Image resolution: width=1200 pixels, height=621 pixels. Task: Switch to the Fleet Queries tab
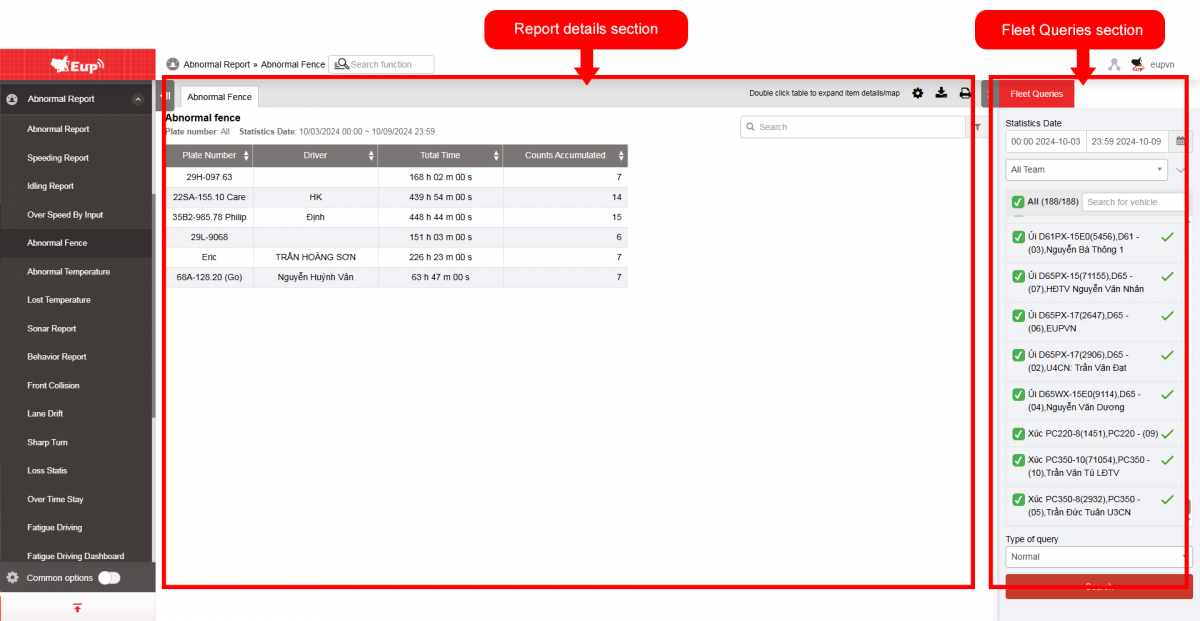pos(1036,94)
